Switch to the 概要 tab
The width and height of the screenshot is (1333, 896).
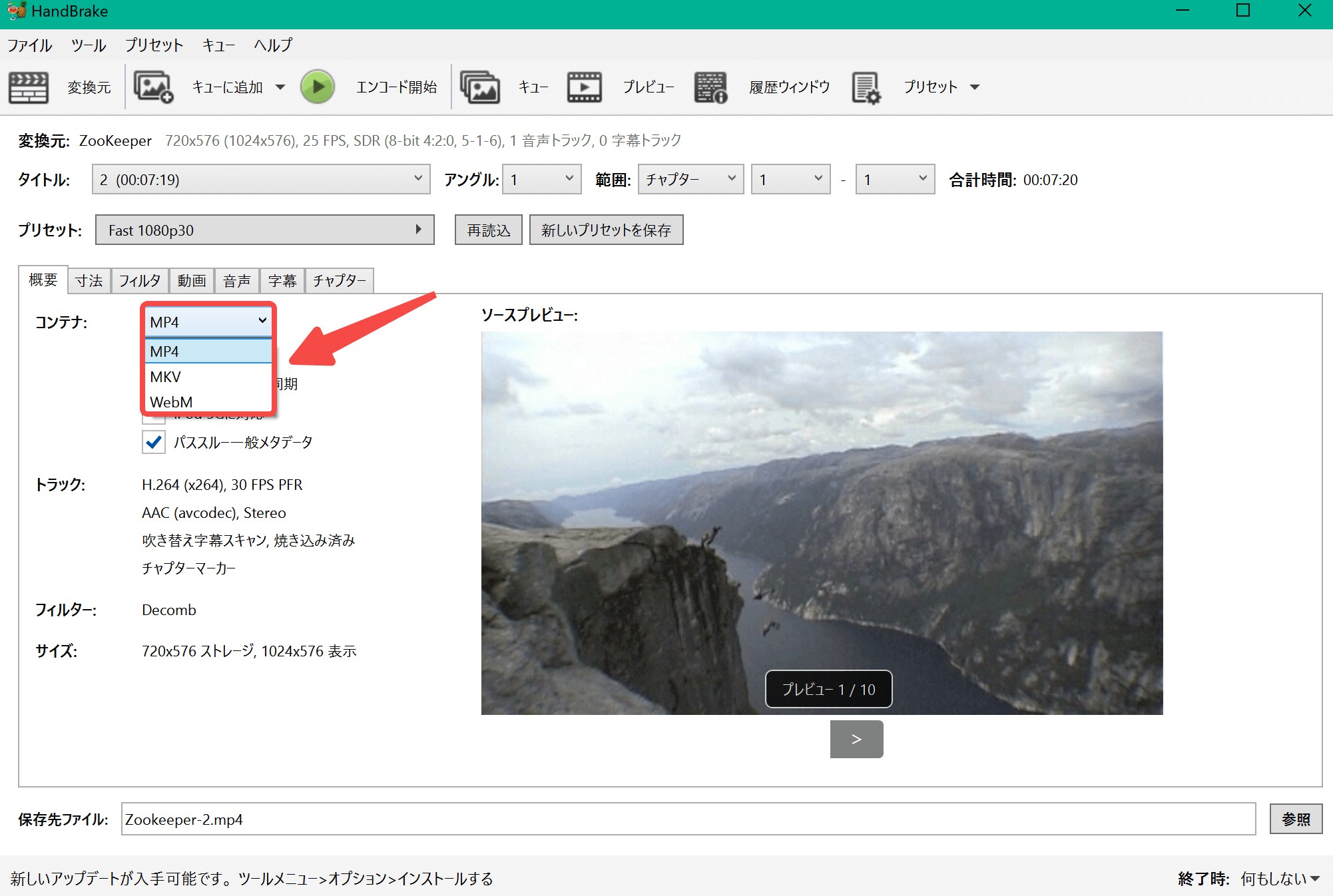click(x=43, y=280)
